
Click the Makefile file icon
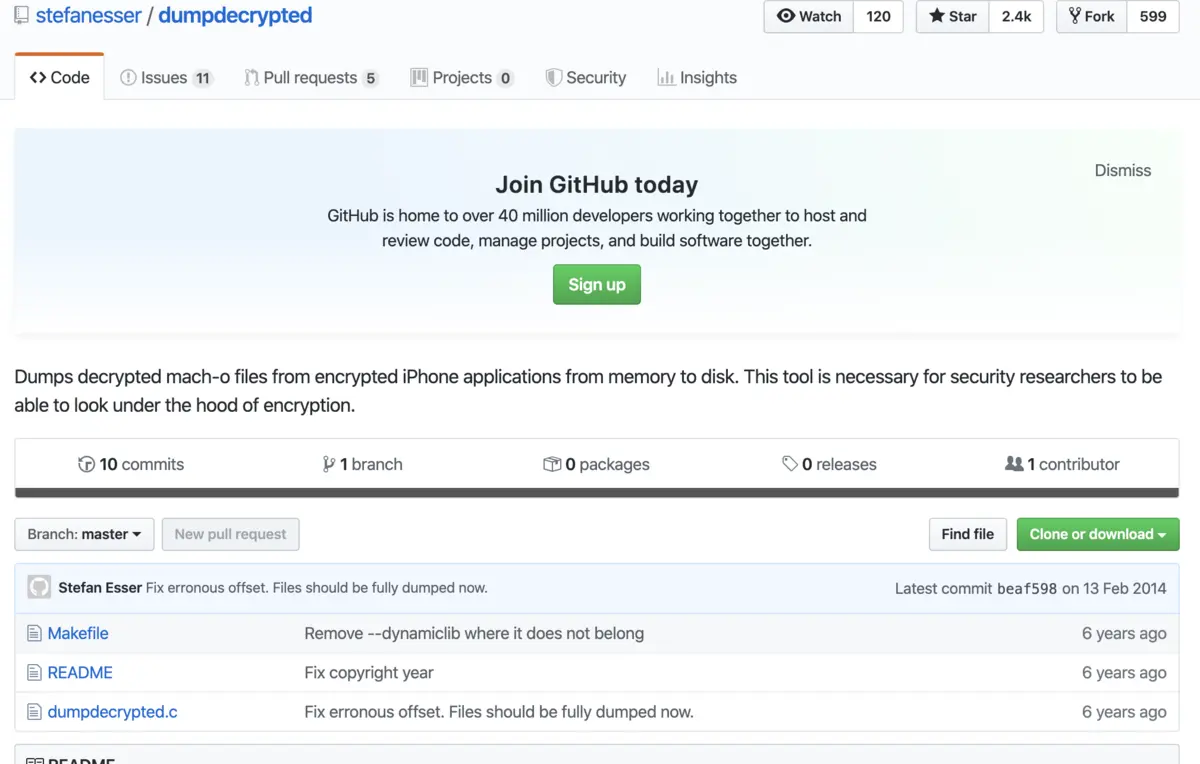34,633
